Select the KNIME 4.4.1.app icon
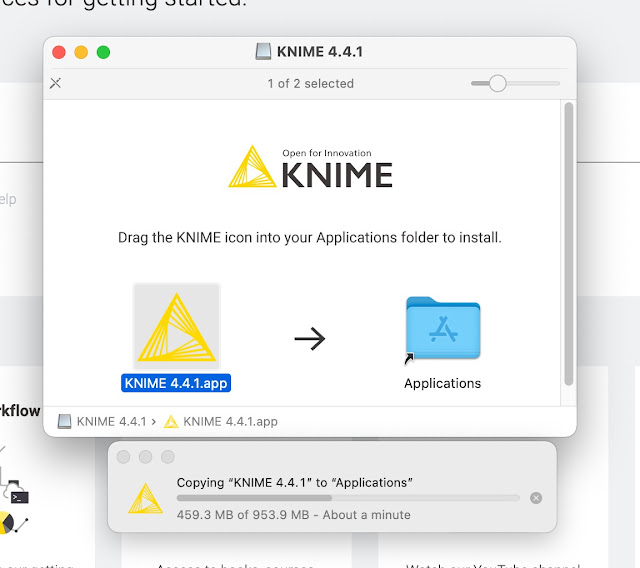 pos(177,326)
